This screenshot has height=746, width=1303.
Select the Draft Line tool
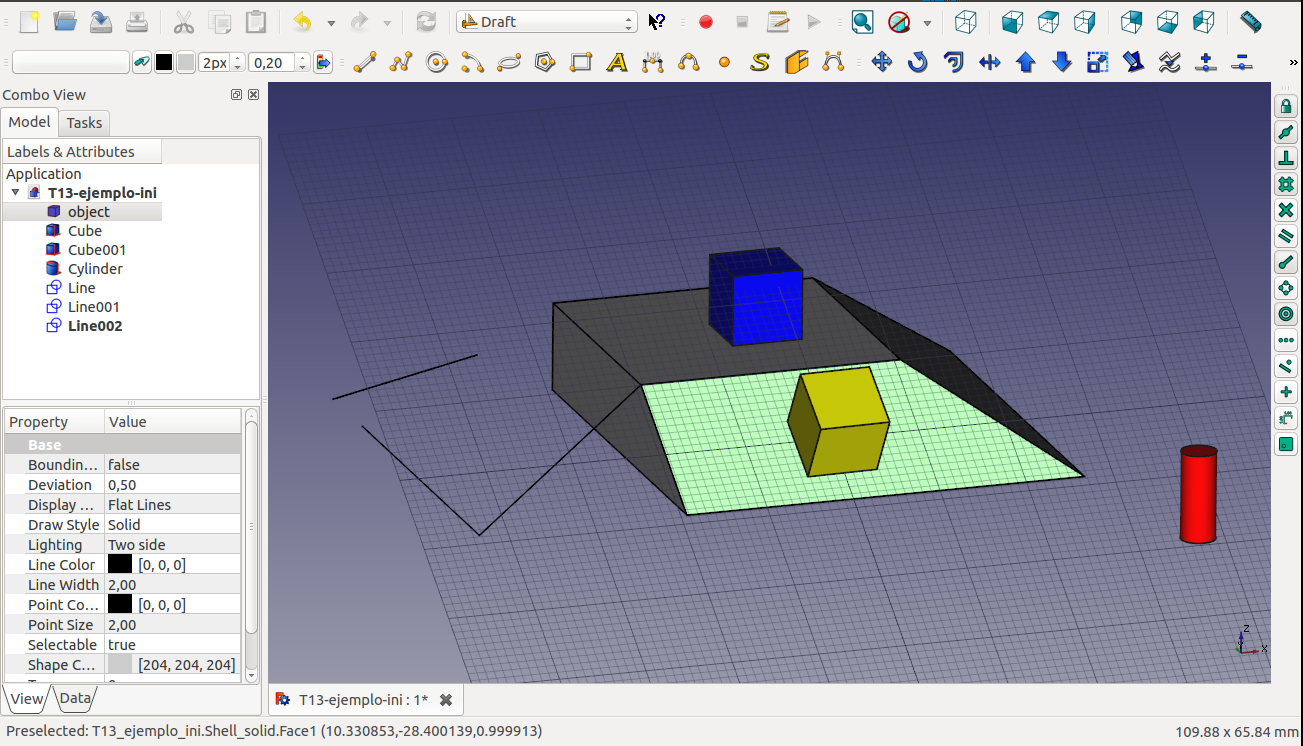[x=365, y=63]
